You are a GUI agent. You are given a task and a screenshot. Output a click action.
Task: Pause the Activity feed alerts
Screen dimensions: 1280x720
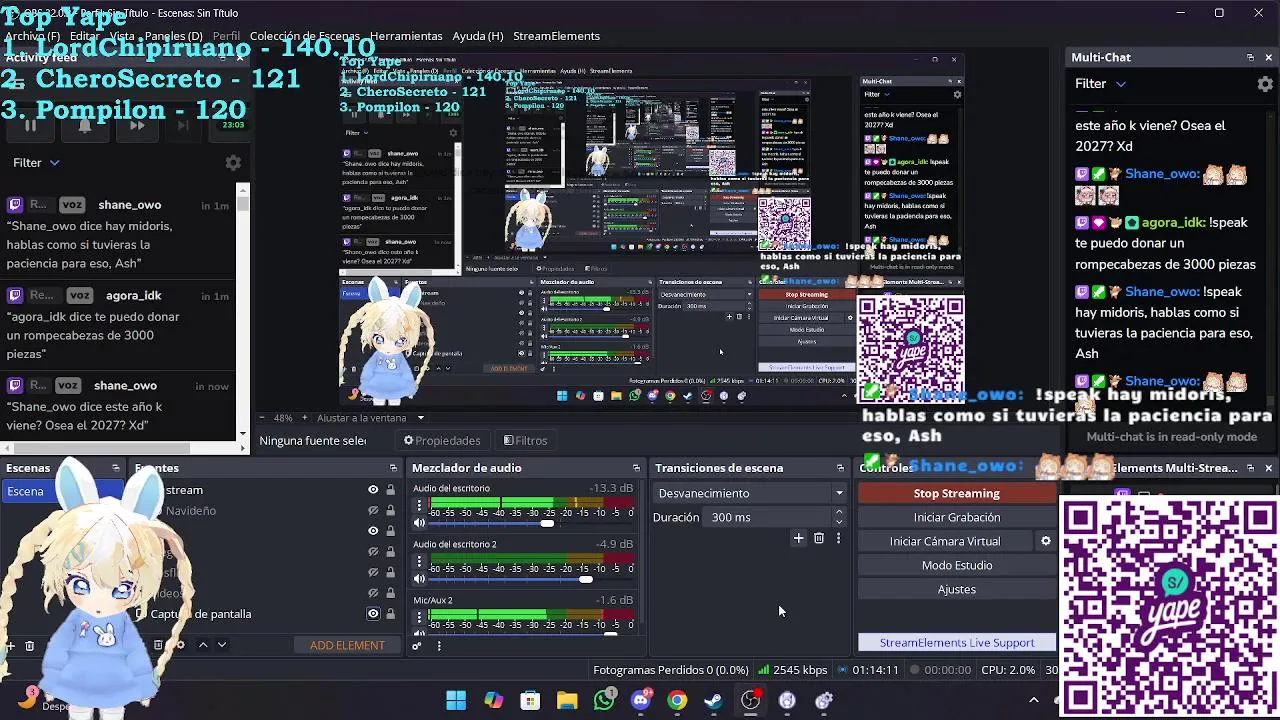pyautogui.click(x=30, y=125)
